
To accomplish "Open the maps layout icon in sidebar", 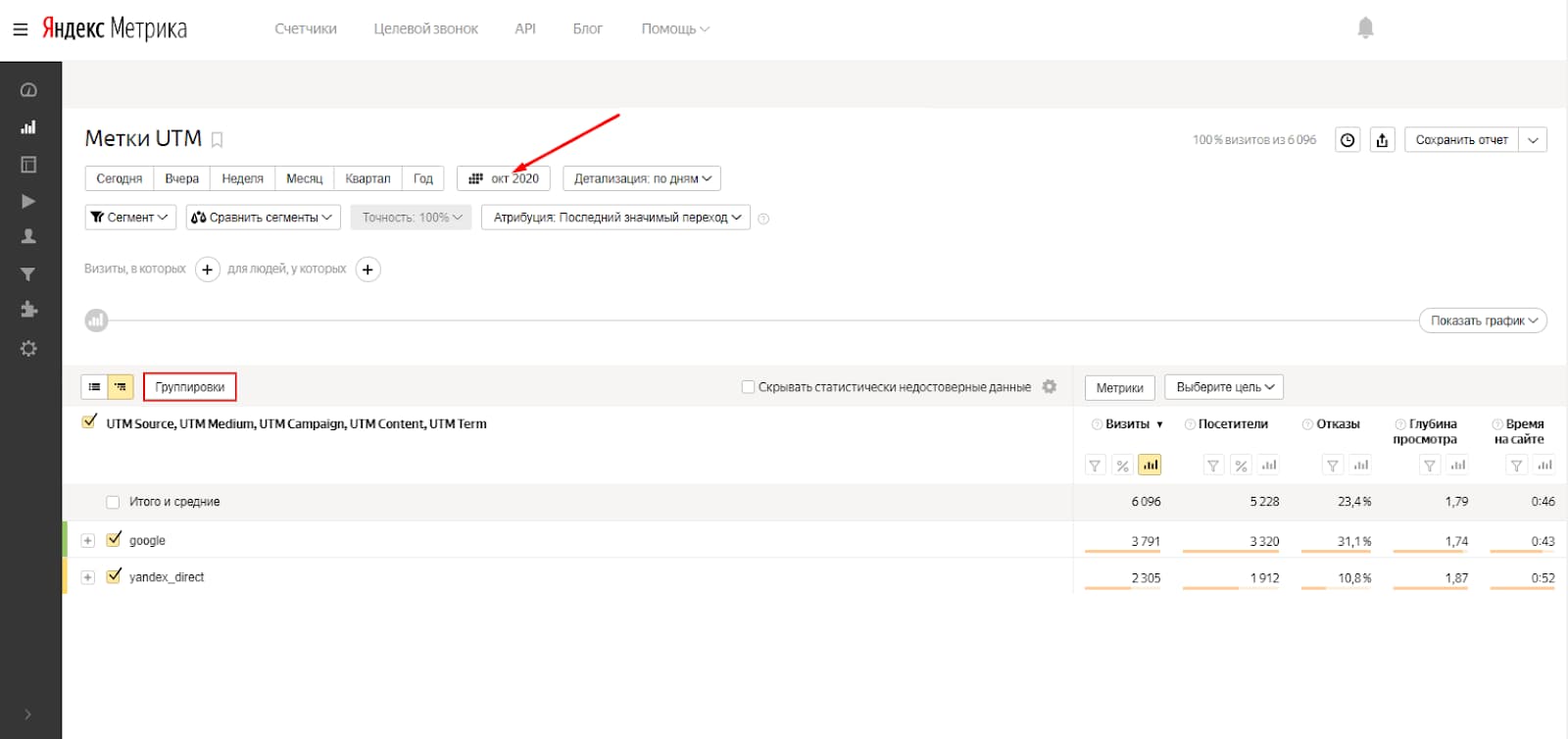I will (28, 165).
